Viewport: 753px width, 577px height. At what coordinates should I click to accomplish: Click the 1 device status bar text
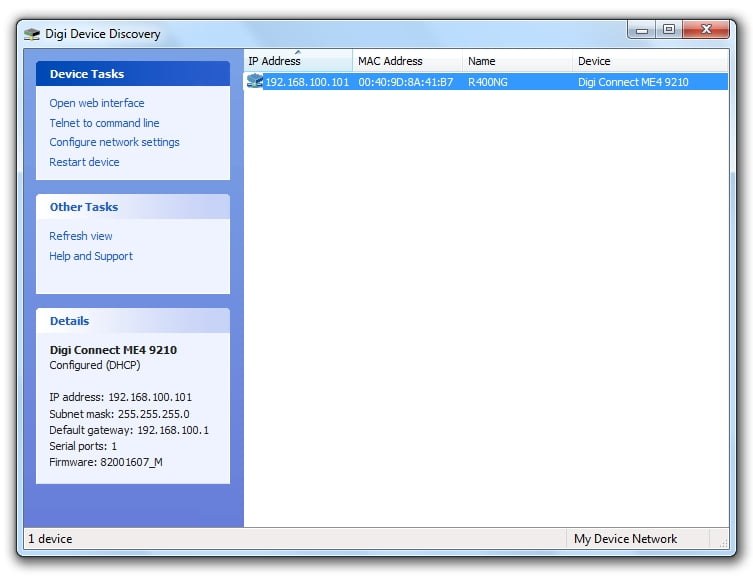pos(50,539)
